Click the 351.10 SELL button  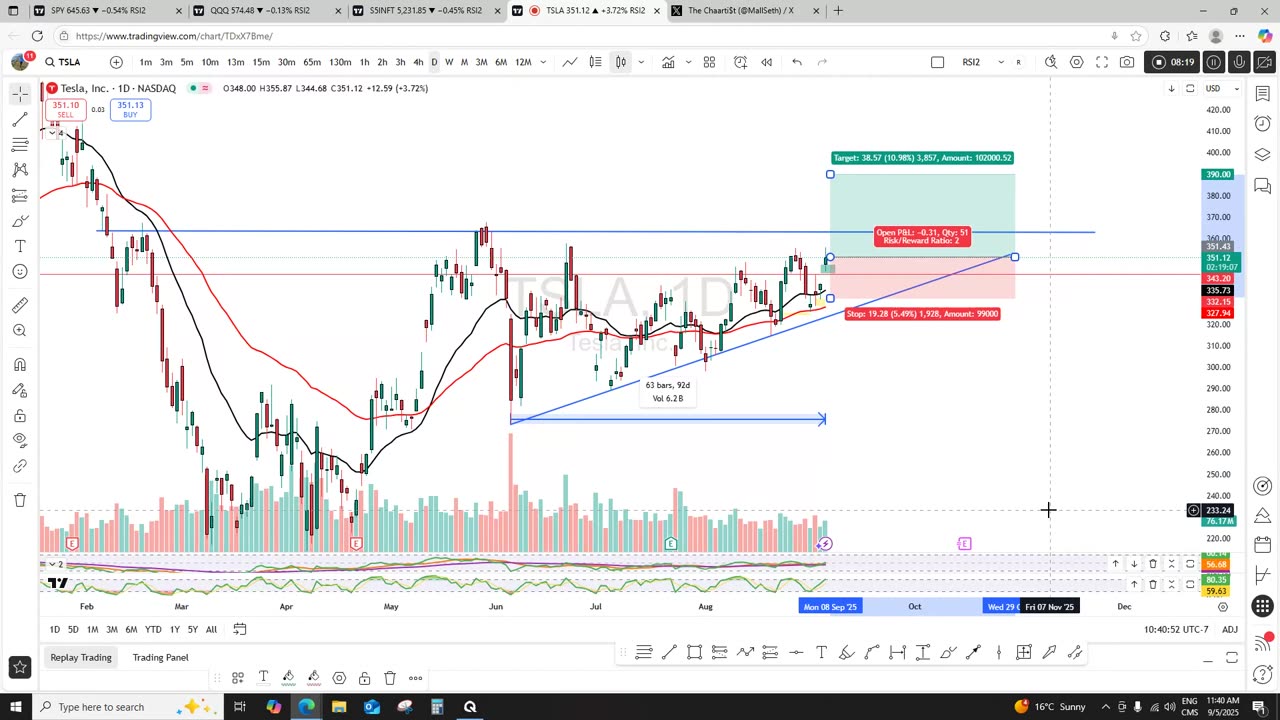pos(66,109)
